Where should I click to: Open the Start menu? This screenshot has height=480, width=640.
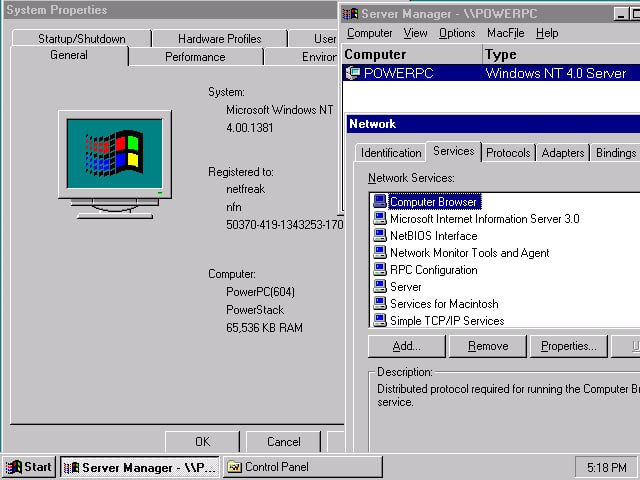[x=29, y=467]
